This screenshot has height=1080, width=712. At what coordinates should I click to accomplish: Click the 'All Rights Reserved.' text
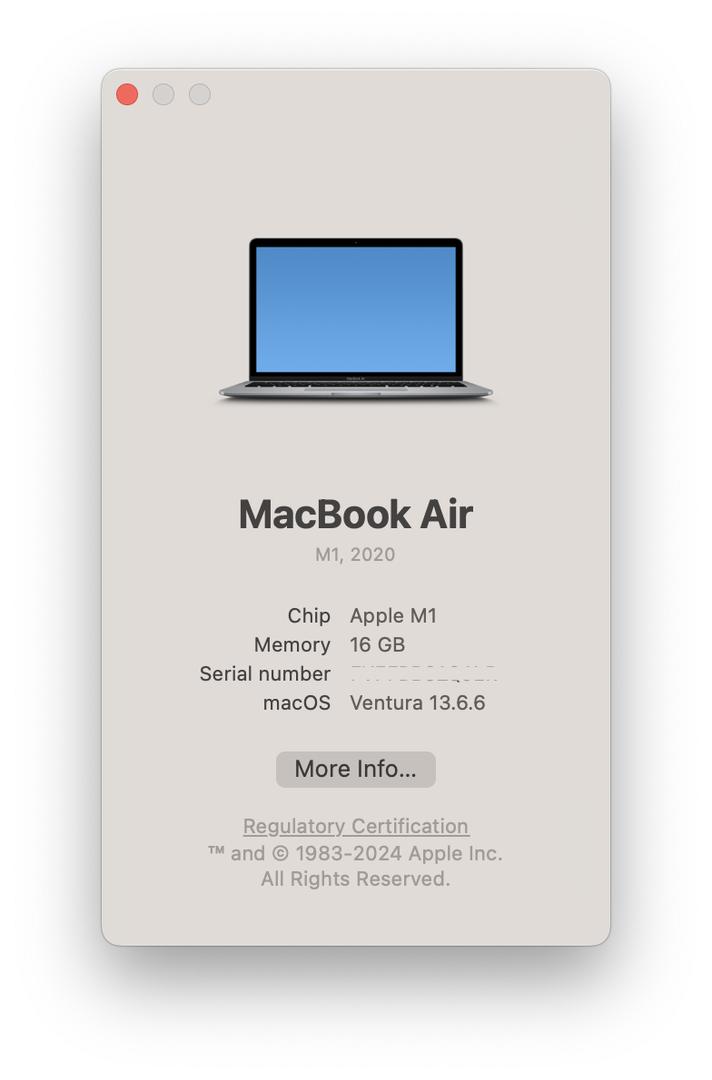(x=355, y=879)
